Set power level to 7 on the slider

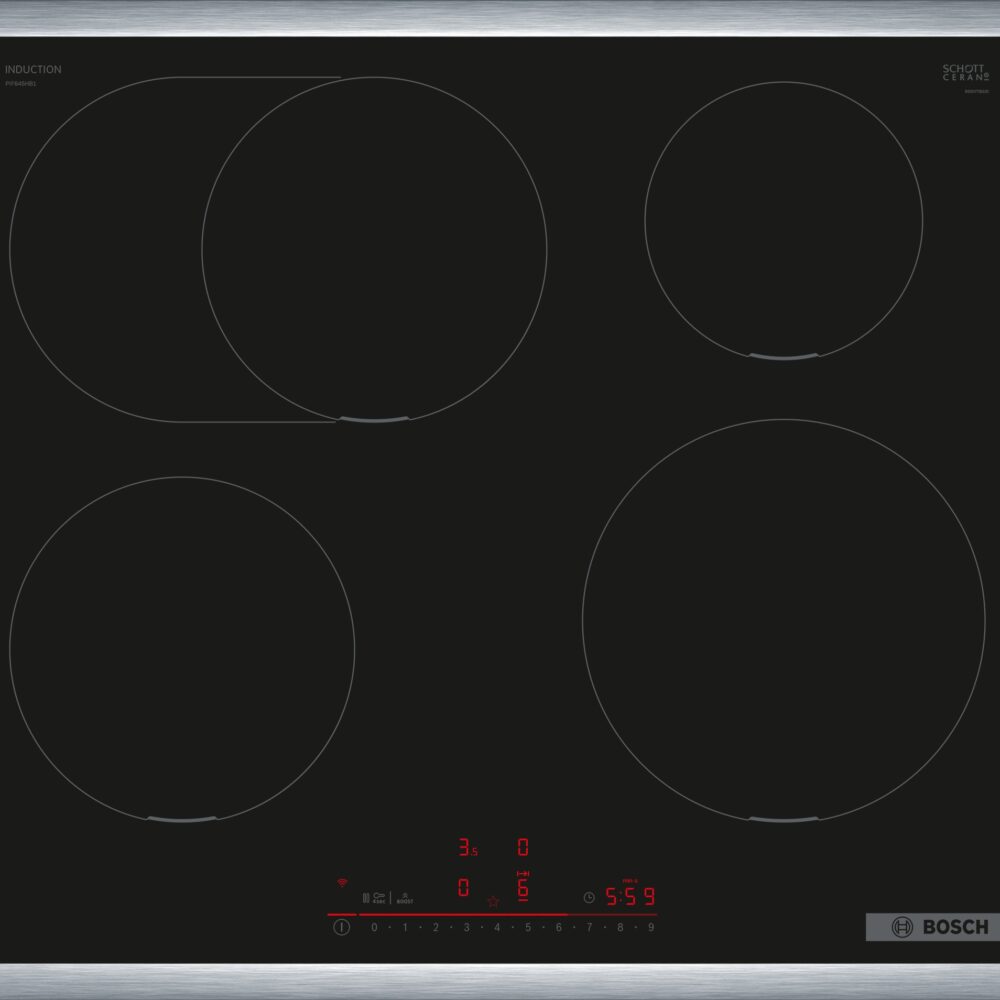pos(589,927)
